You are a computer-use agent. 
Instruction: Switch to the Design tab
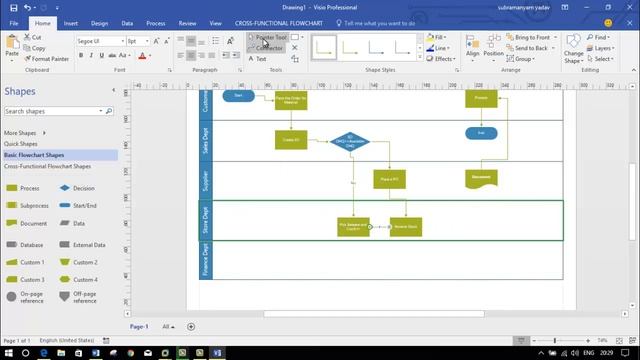100,23
